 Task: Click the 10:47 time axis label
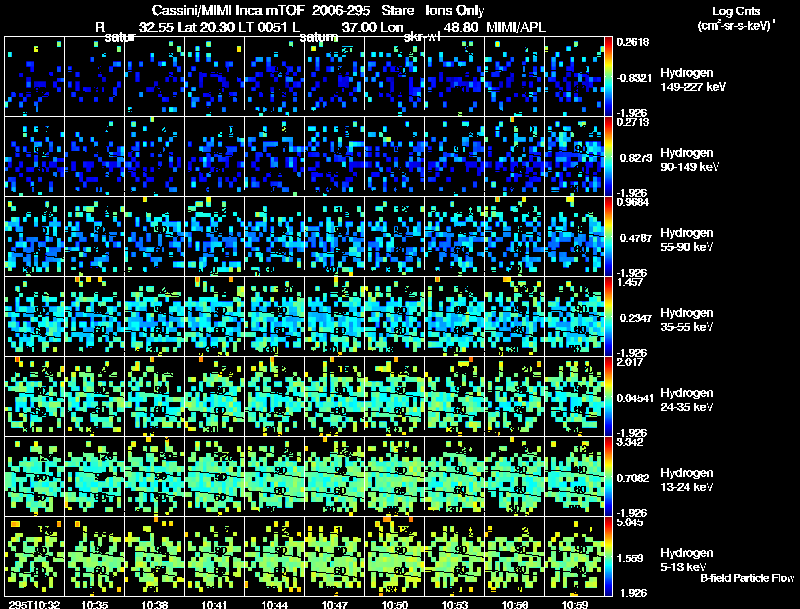335,604
